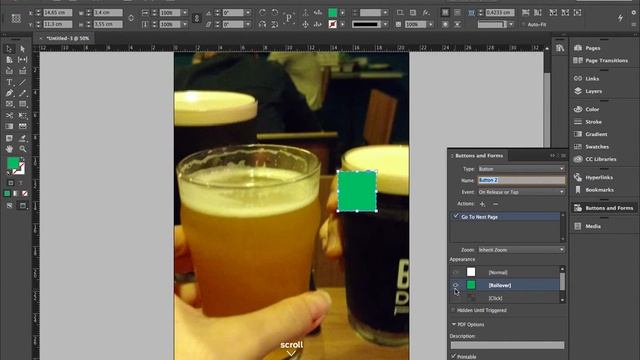Select the Page tool

click(x=9, y=60)
